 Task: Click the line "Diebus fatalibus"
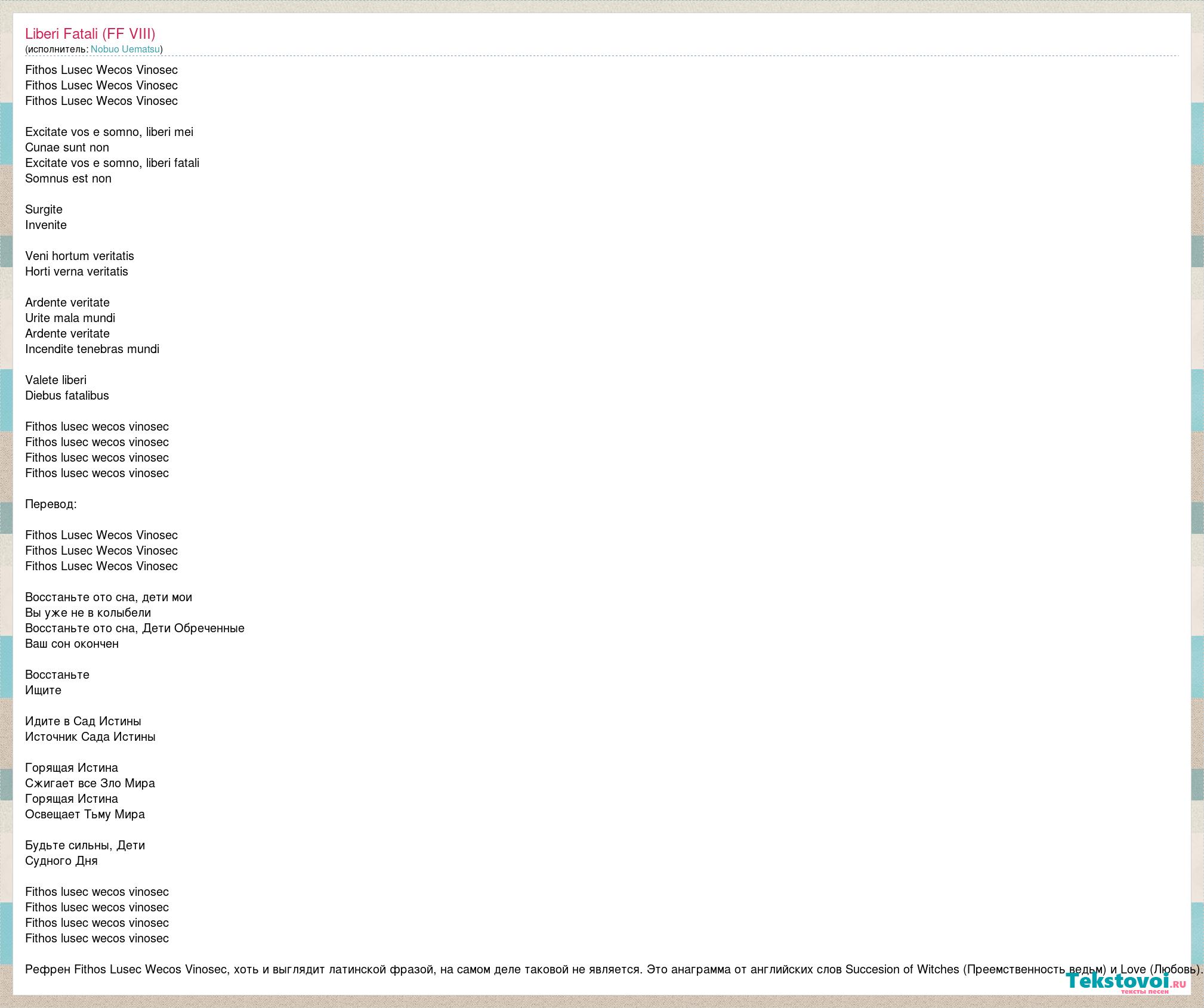tap(67, 395)
